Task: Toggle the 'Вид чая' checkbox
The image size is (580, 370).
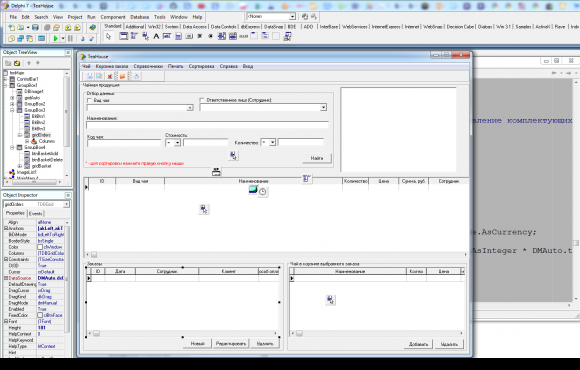Action: pyautogui.click(x=89, y=100)
